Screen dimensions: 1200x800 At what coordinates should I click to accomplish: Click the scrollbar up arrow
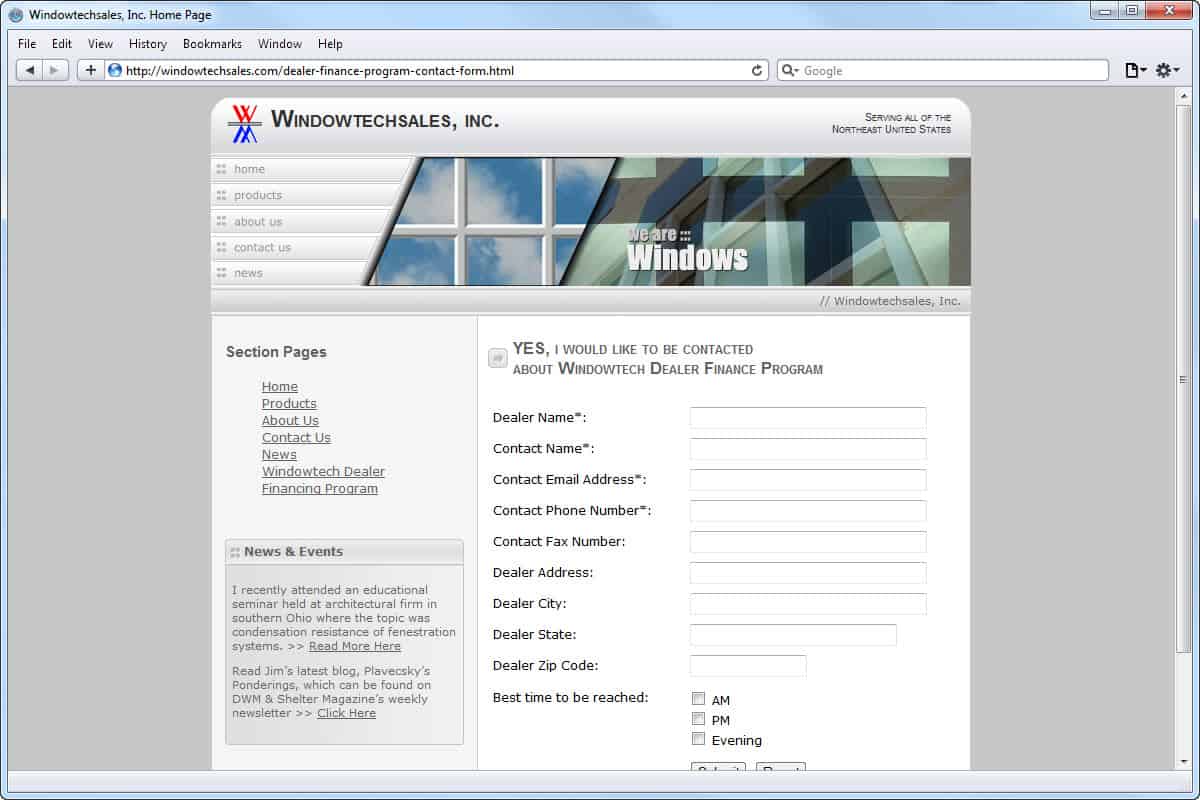(1183, 95)
